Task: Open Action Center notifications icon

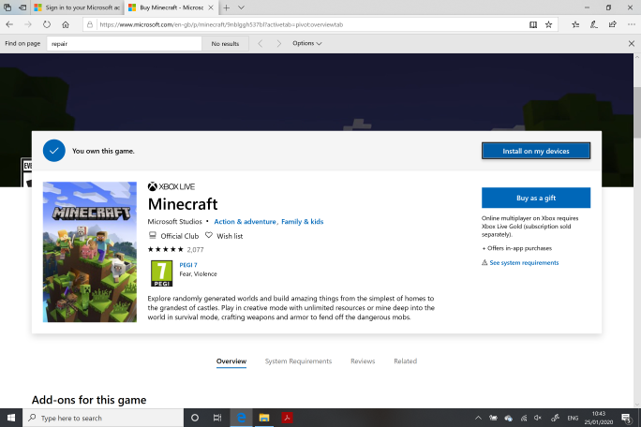Action: pos(626,418)
